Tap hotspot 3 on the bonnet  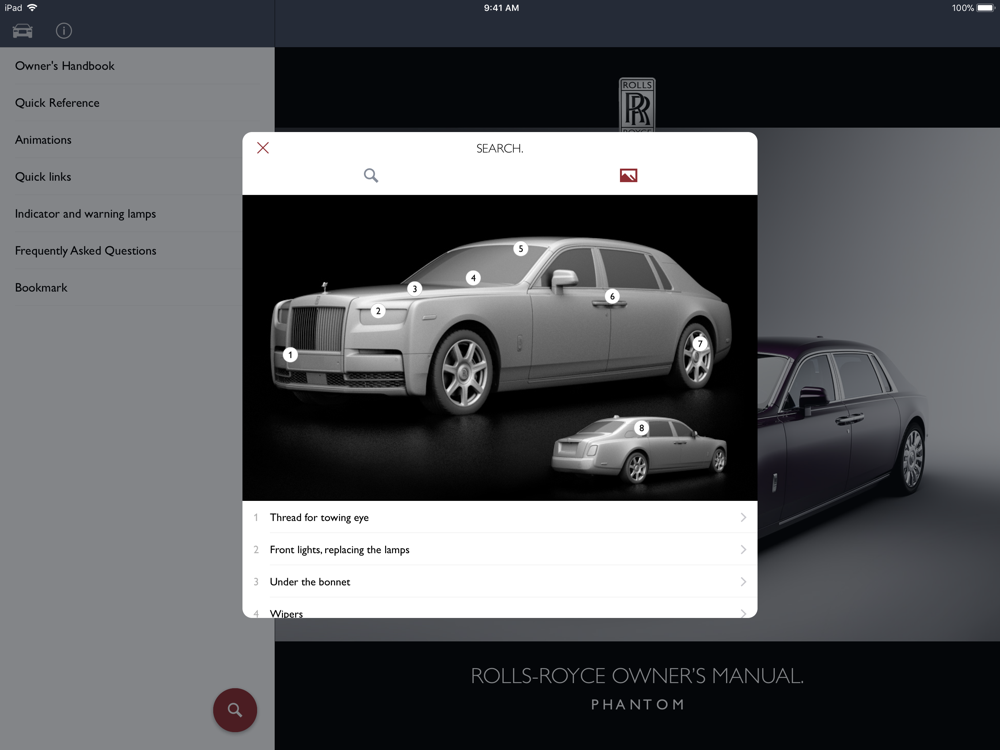[415, 289]
